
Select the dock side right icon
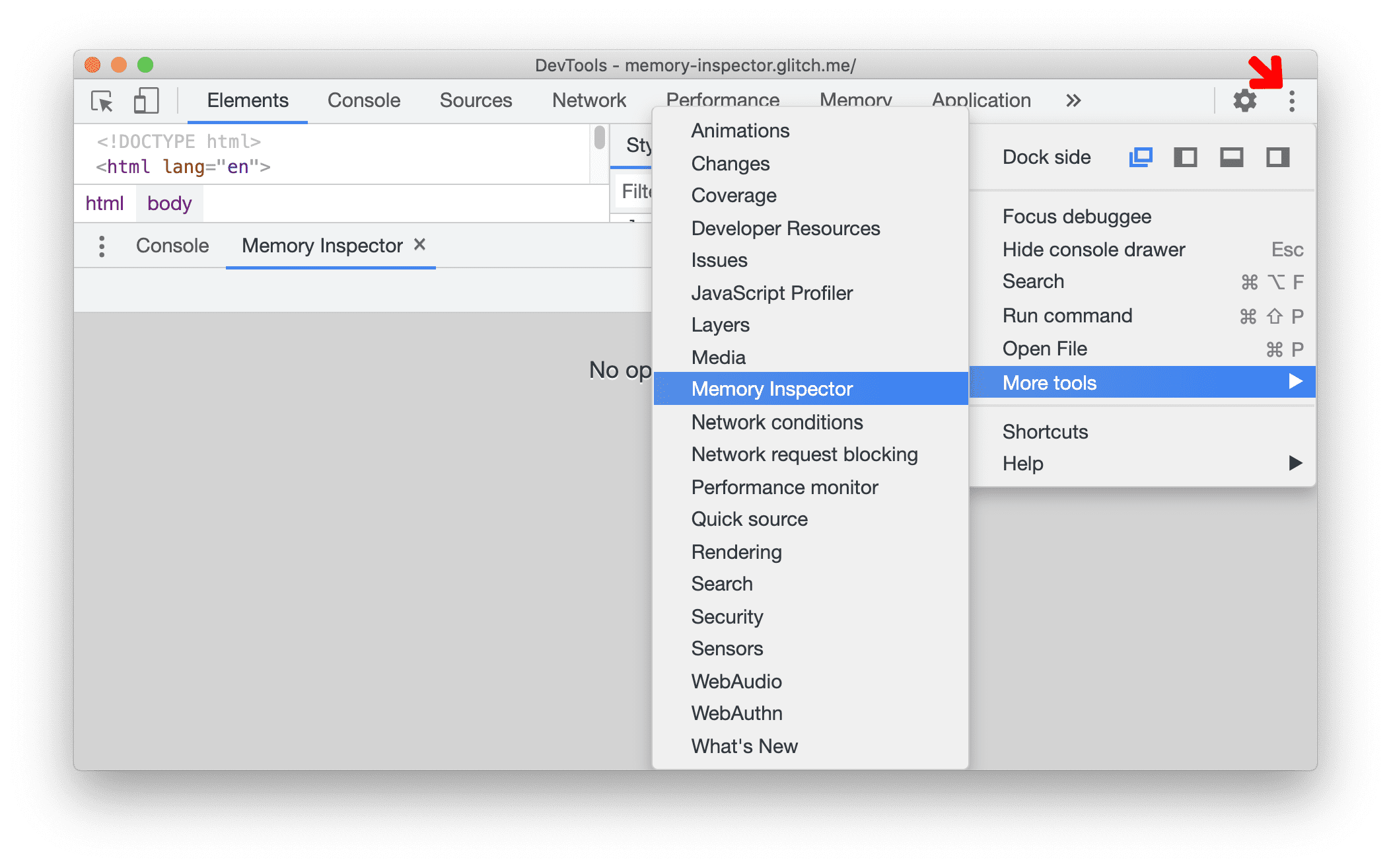click(x=1278, y=157)
